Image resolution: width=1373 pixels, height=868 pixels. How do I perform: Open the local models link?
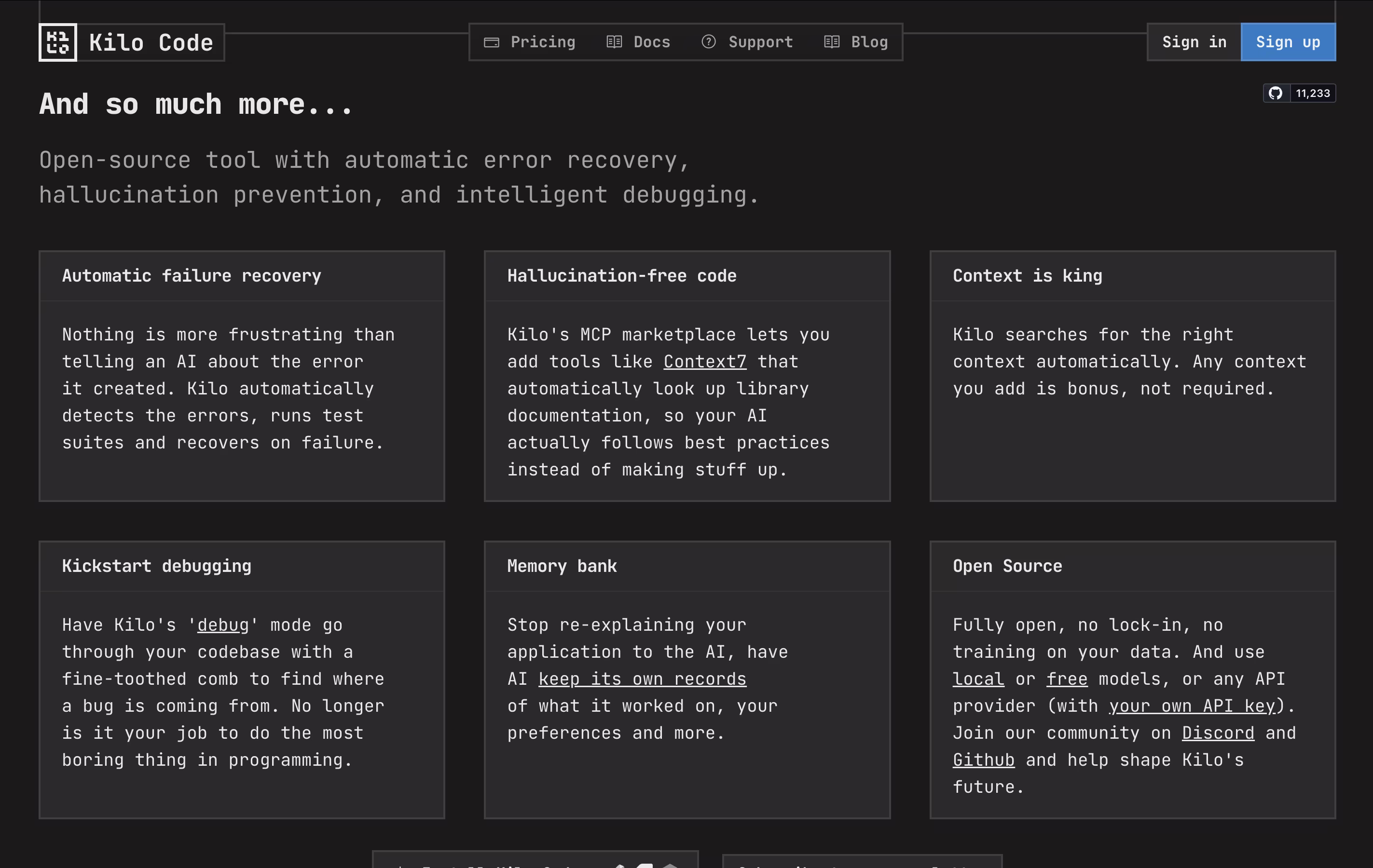[978, 679]
